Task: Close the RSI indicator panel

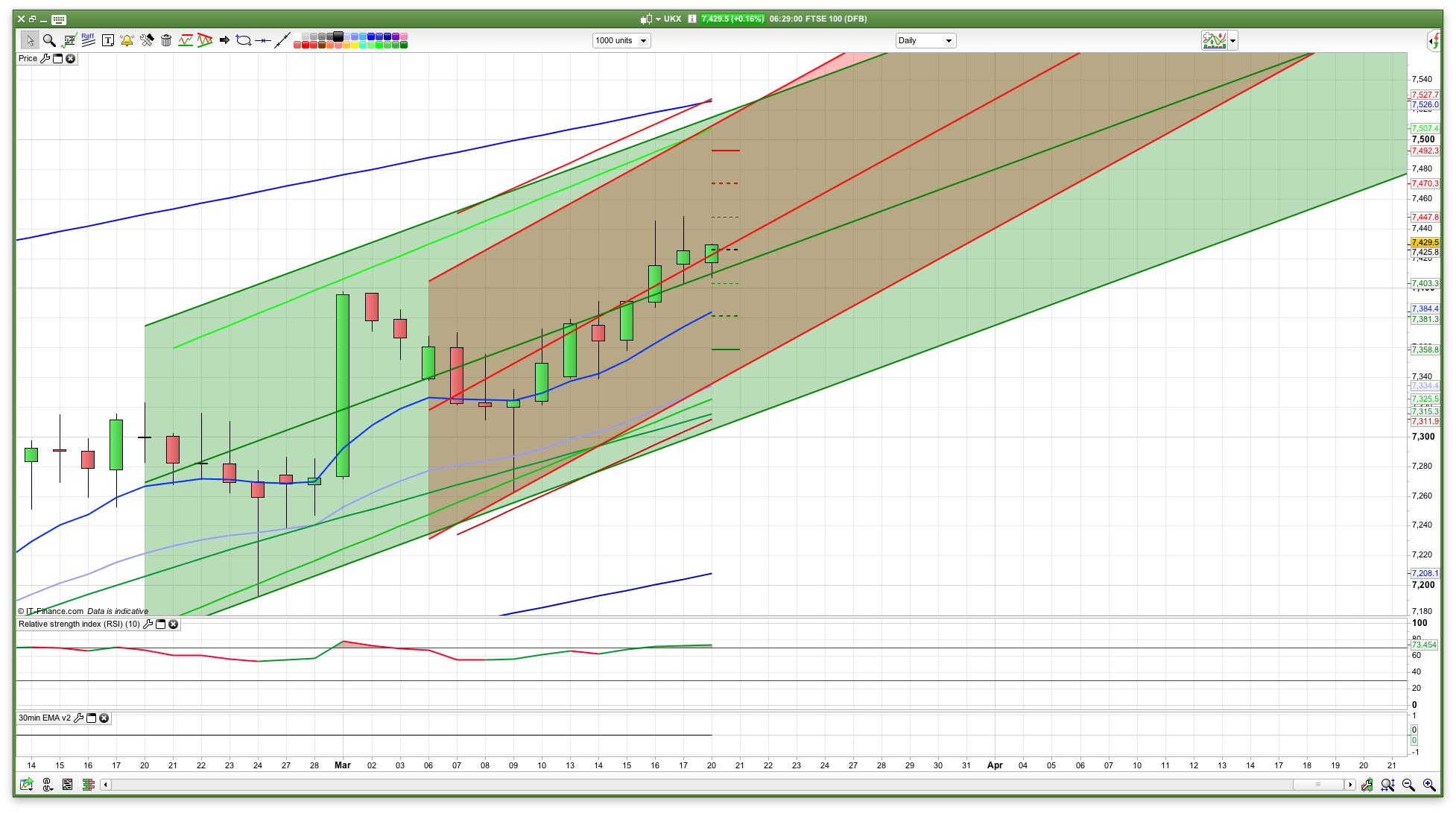Action: click(173, 624)
